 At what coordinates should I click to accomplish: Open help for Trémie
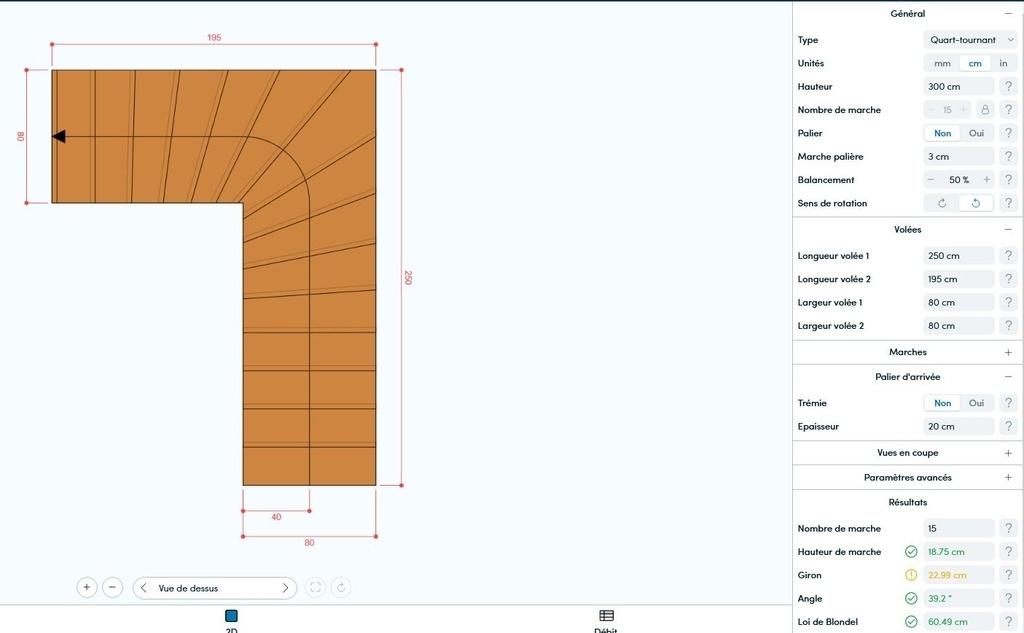1008,403
